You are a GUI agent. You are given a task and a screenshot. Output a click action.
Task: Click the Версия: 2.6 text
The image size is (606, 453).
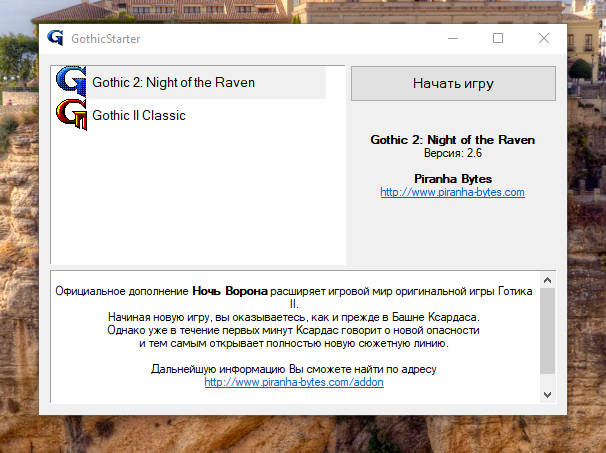453,153
